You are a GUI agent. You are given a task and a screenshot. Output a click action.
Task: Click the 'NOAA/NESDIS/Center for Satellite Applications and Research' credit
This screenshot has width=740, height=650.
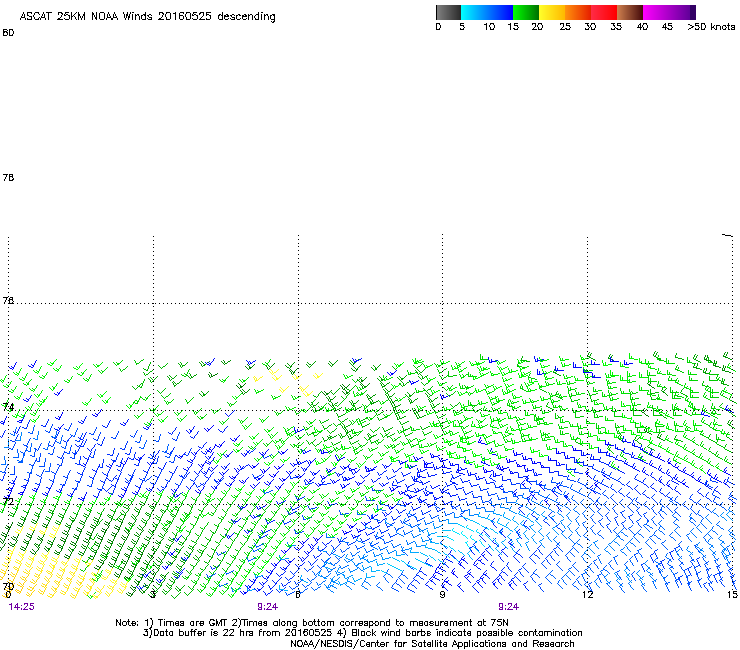pos(432,644)
